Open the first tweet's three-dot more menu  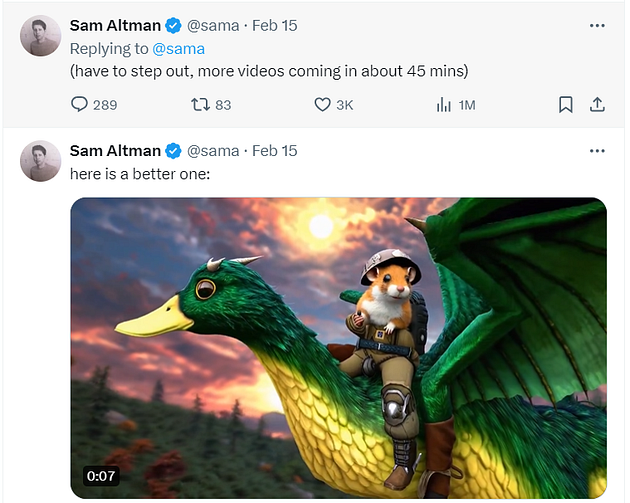click(x=597, y=26)
